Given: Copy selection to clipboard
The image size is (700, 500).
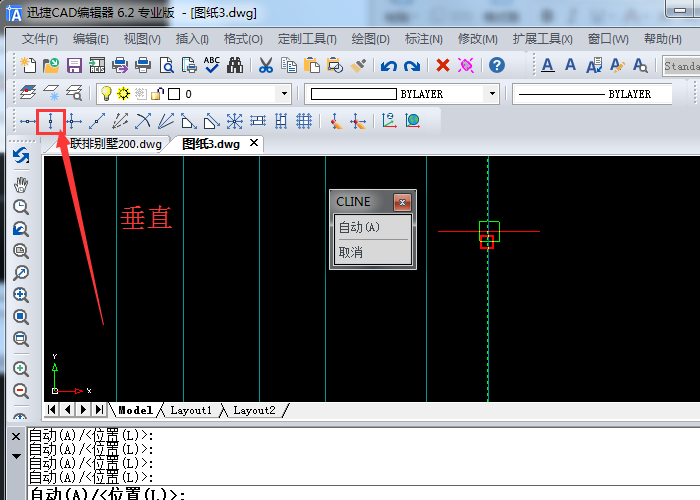Looking at the screenshot, I should tap(289, 66).
